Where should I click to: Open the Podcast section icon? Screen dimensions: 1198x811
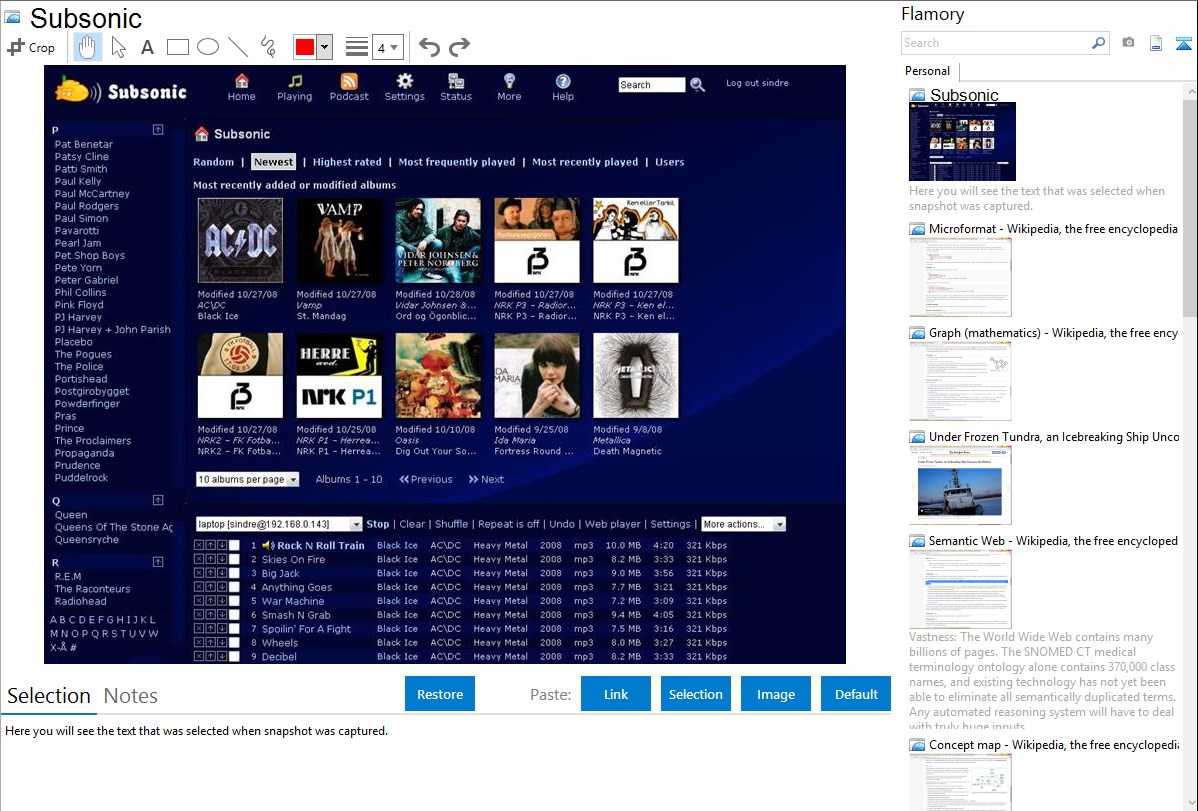pos(348,87)
